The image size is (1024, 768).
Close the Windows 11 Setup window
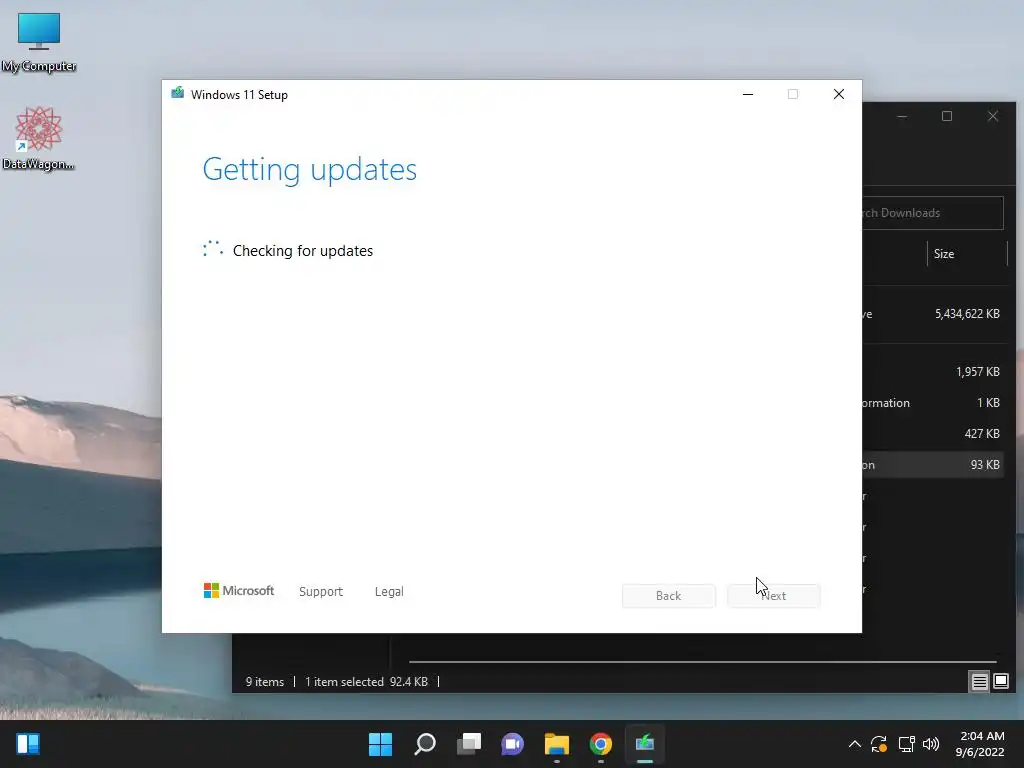click(x=839, y=94)
